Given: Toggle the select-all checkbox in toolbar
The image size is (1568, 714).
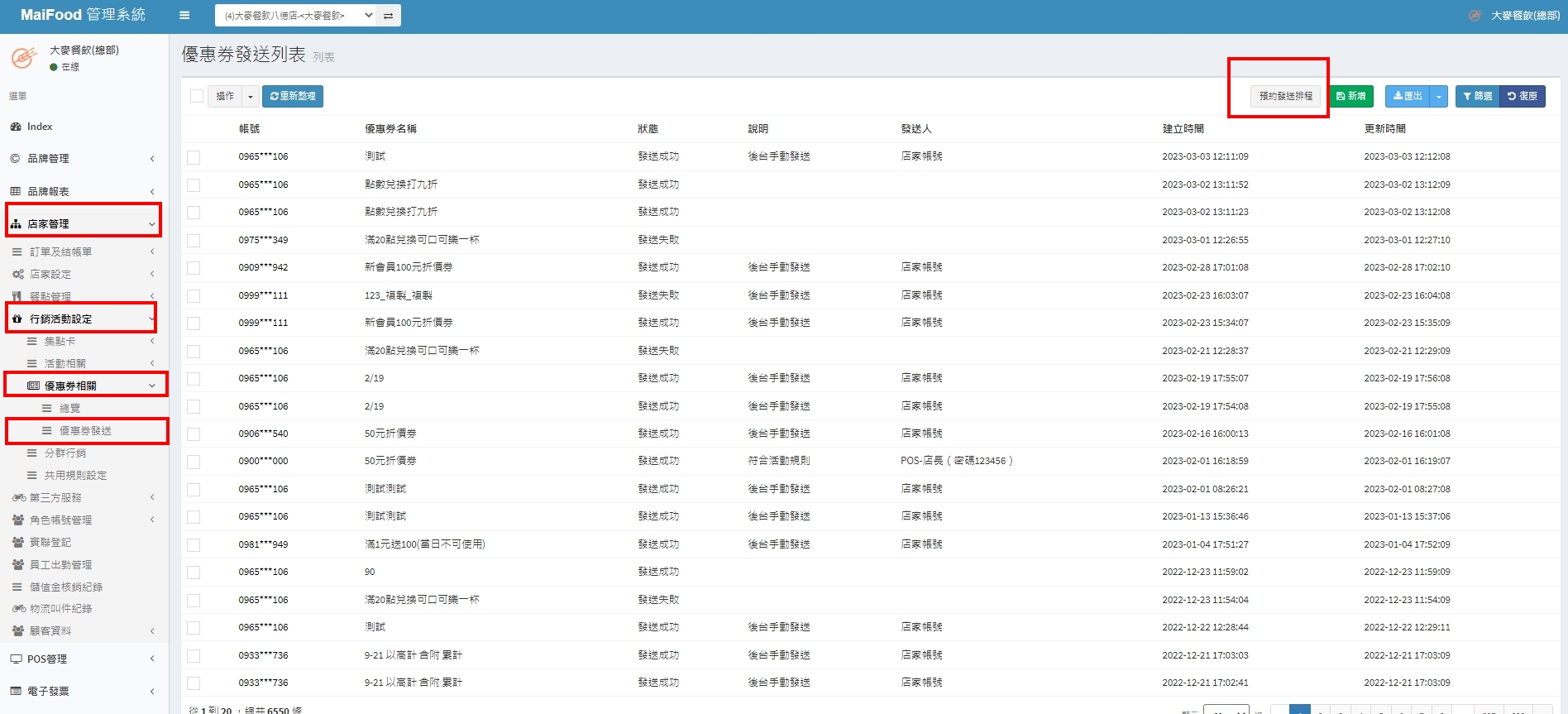Looking at the screenshot, I should (x=197, y=96).
